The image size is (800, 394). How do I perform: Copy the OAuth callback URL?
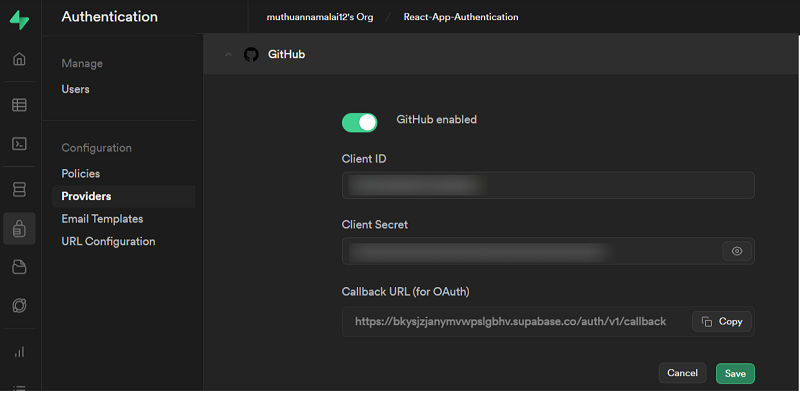pyautogui.click(x=721, y=322)
